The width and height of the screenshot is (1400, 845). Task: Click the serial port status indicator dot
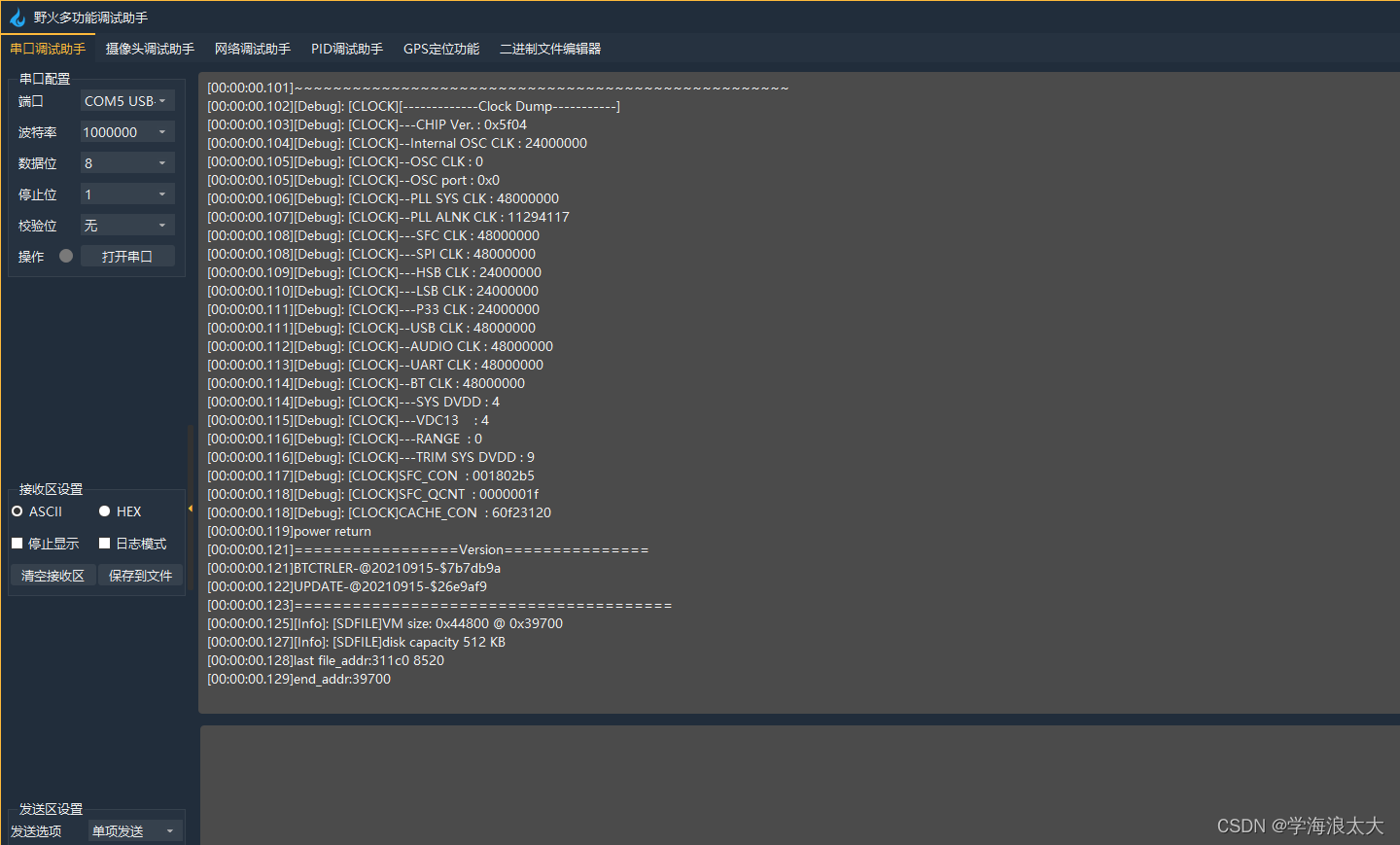pos(66,256)
